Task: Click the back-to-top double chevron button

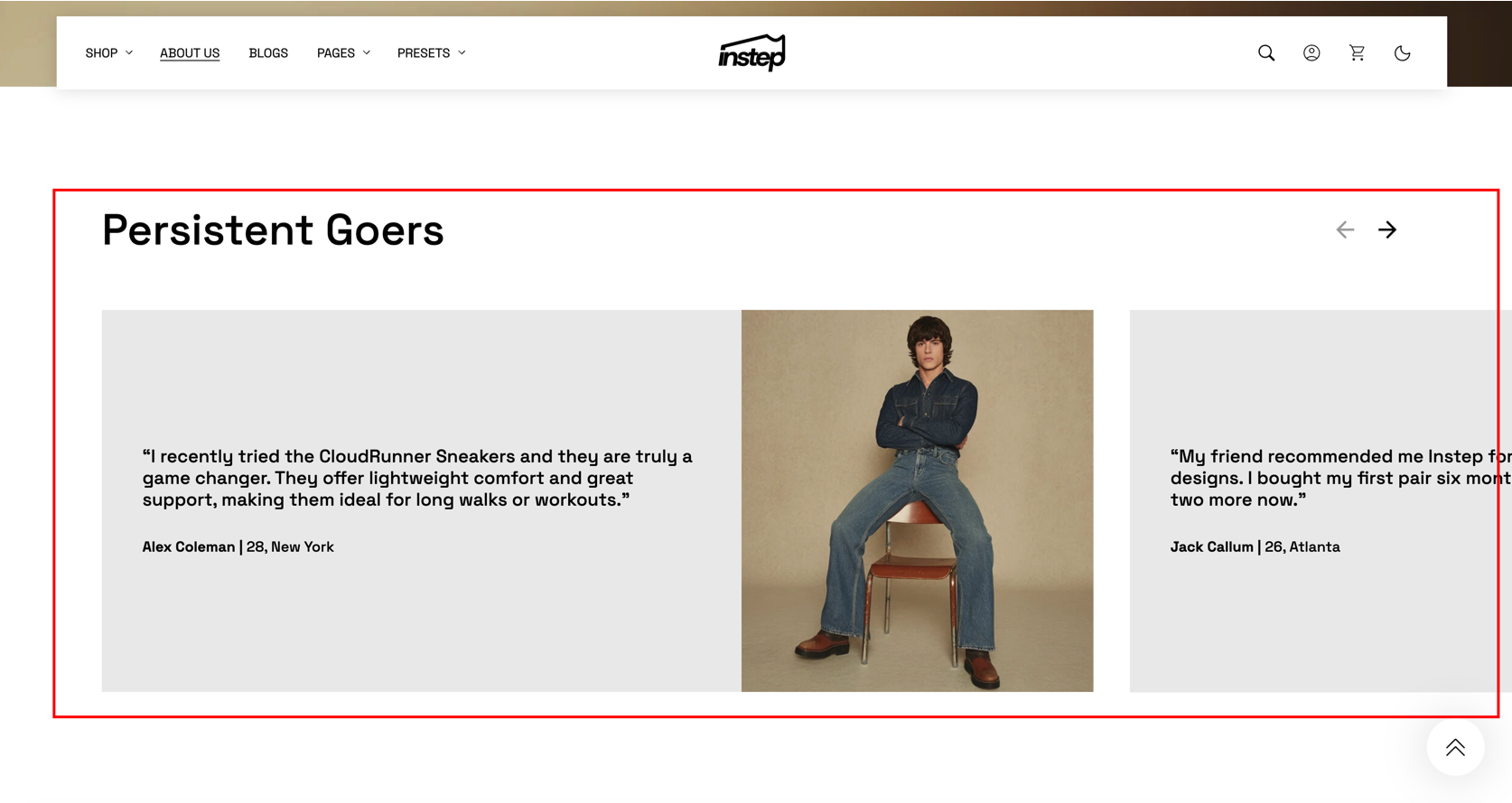Action: point(1455,747)
